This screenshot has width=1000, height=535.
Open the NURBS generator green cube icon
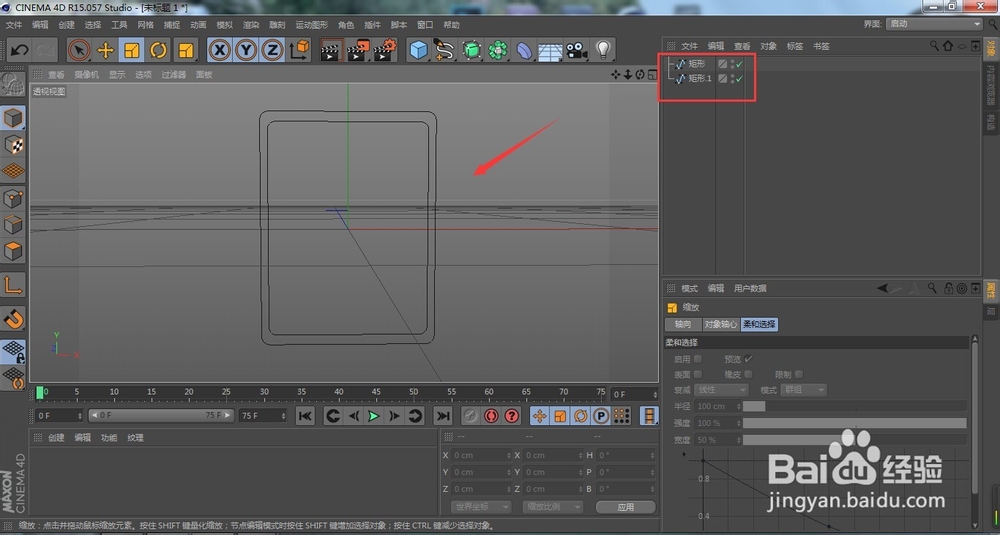point(471,50)
